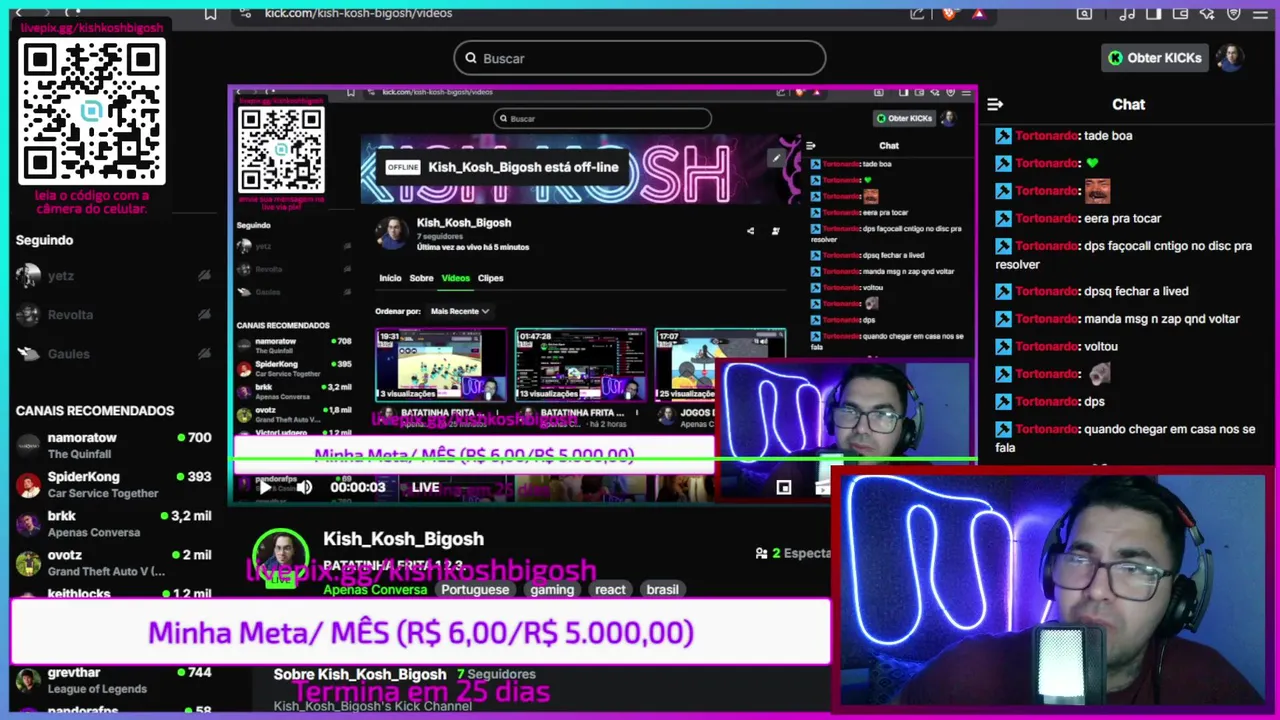Open the Revolta followed channel

coord(115,314)
